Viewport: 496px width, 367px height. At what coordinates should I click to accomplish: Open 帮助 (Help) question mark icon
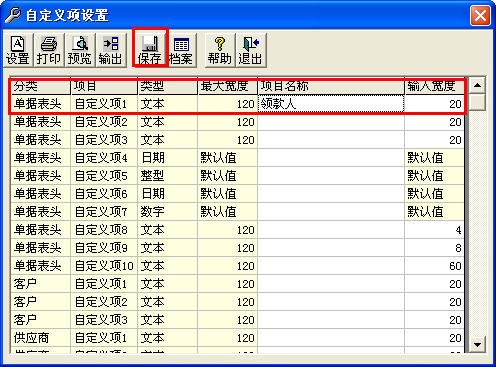220,50
